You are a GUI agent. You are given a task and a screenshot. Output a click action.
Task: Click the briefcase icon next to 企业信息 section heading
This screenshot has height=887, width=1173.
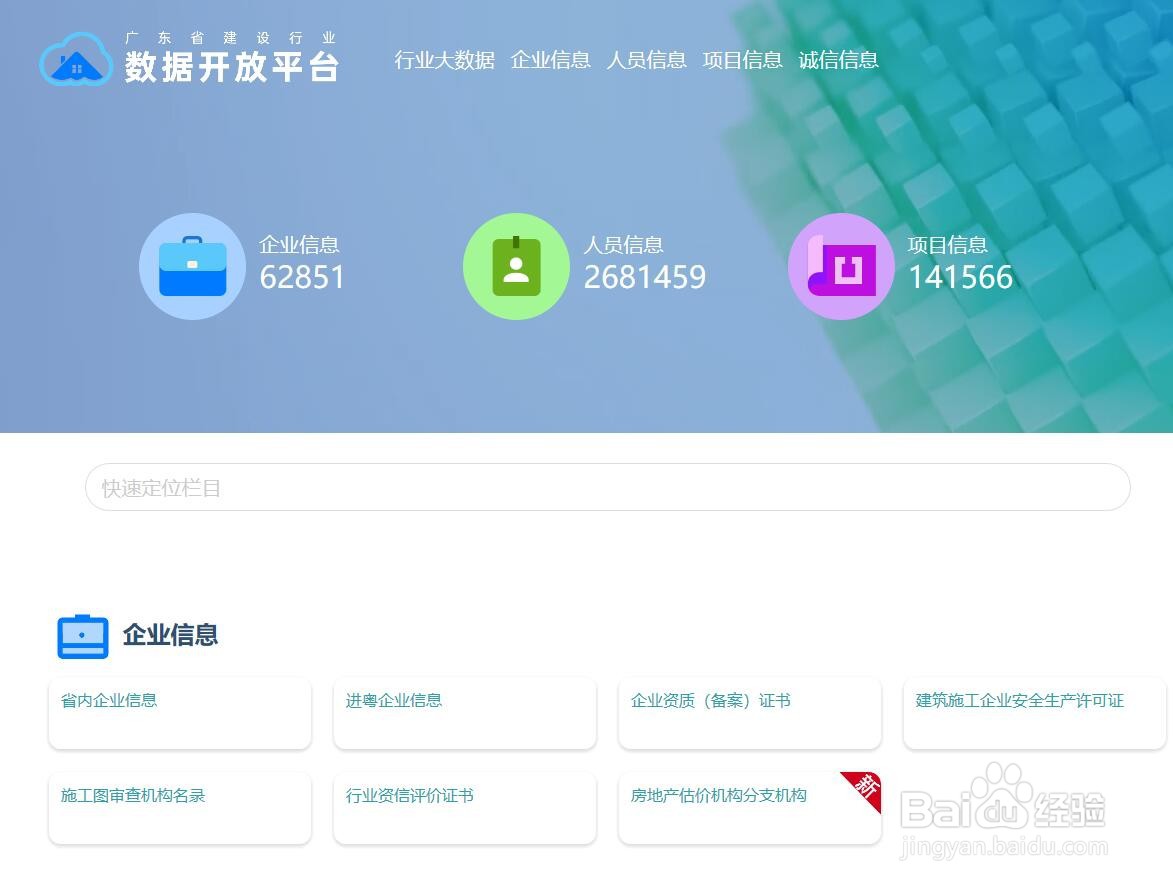pyautogui.click(x=83, y=636)
